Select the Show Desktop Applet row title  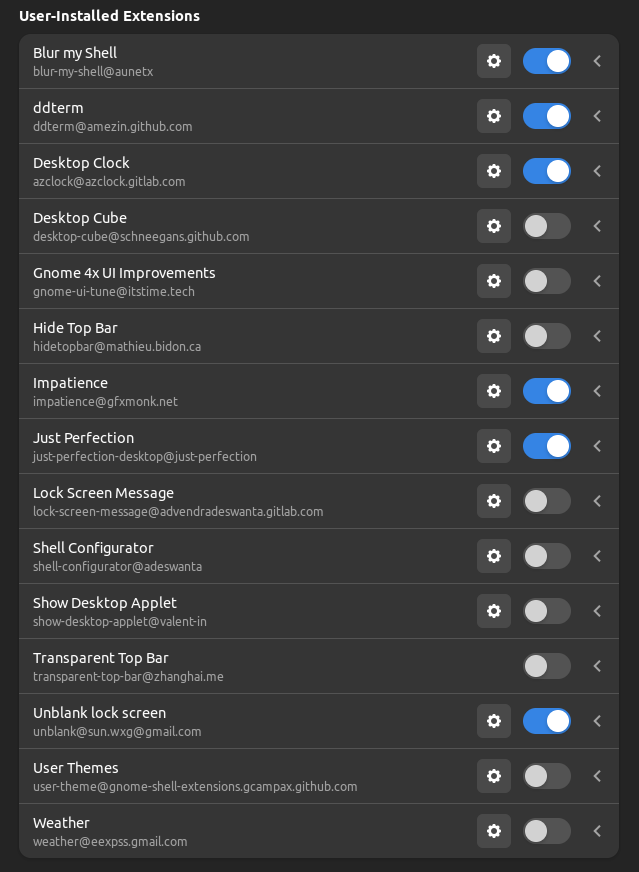(105, 603)
